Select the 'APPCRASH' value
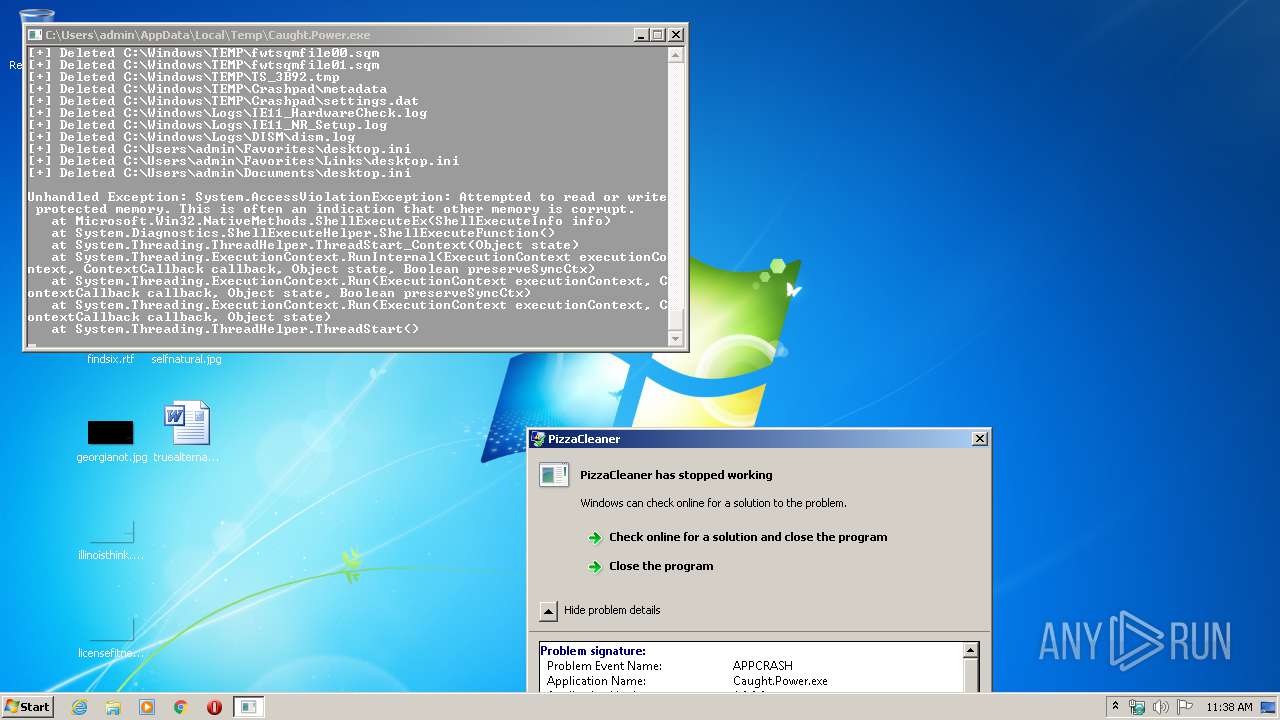This screenshot has height=720, width=1280. click(763, 666)
